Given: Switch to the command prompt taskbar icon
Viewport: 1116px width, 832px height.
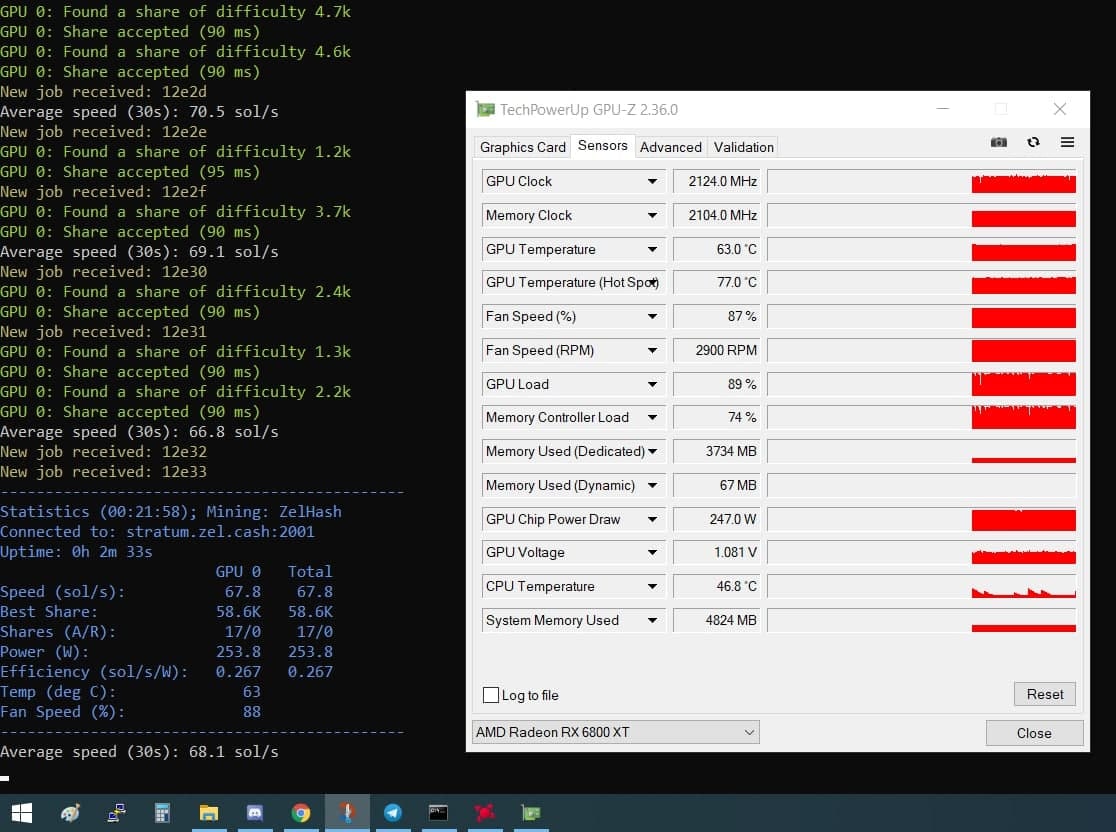Looking at the screenshot, I should [x=438, y=813].
